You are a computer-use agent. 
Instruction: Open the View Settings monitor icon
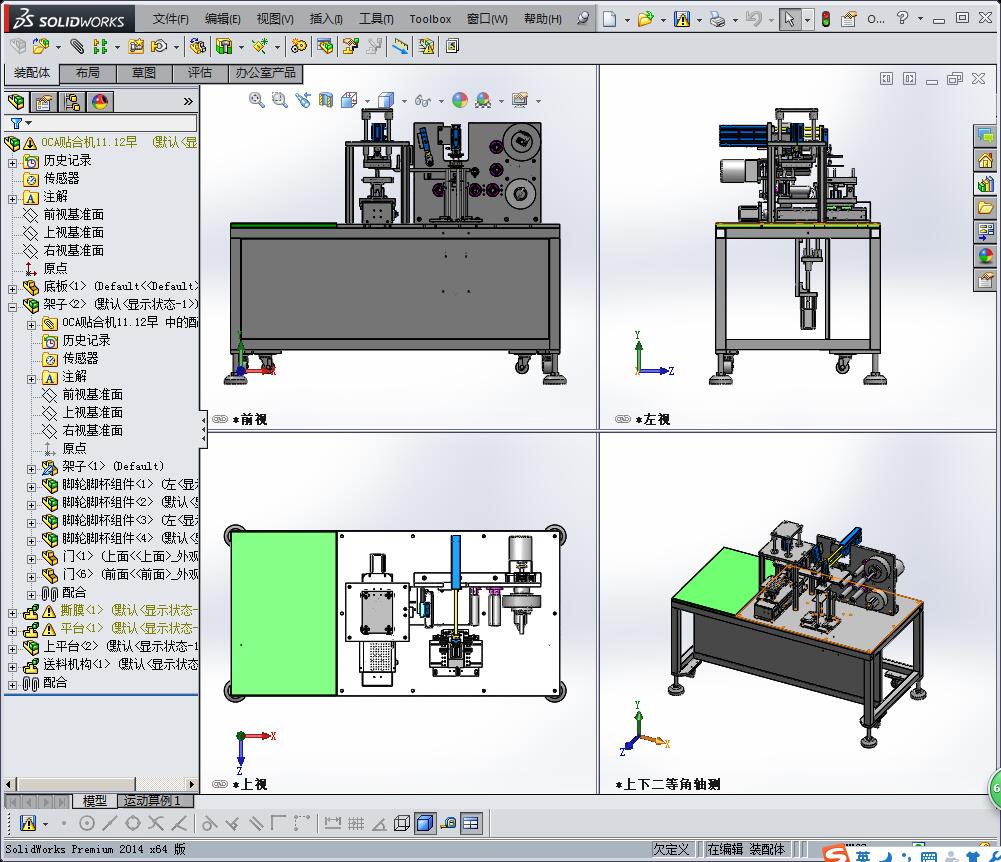[x=520, y=100]
